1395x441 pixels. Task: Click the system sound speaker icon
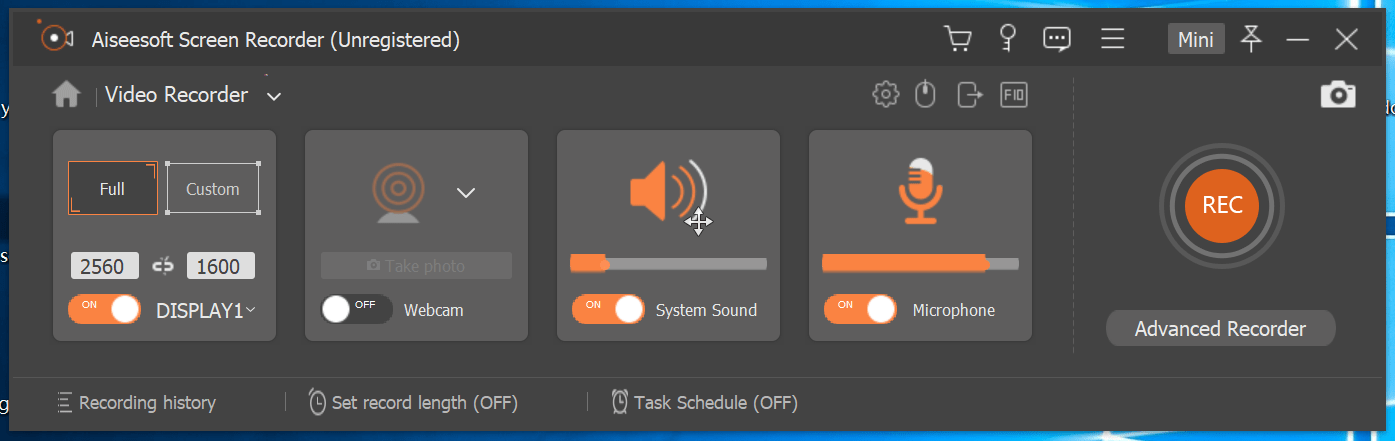(668, 191)
